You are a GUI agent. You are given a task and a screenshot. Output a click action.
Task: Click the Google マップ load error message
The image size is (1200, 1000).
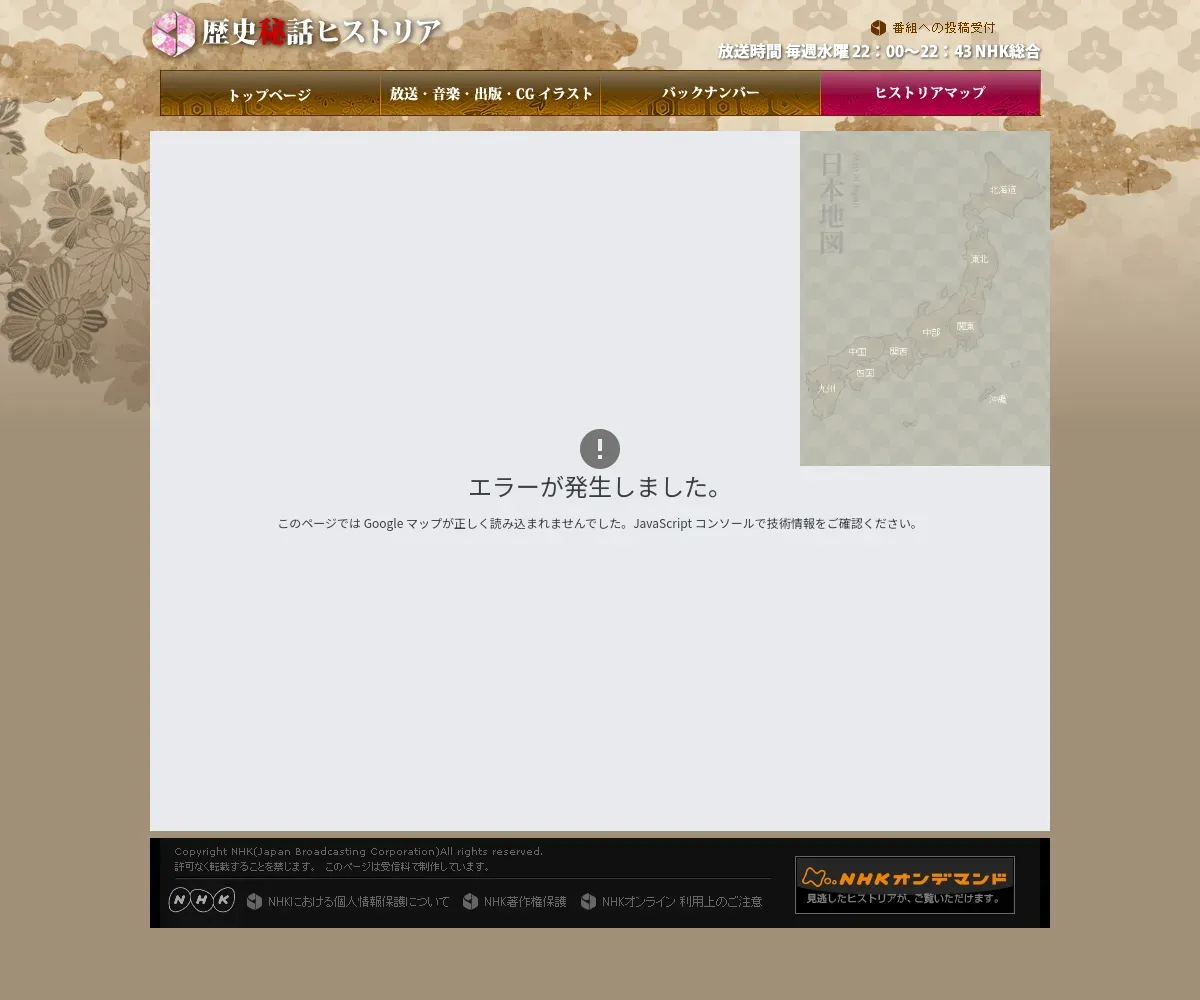599,523
